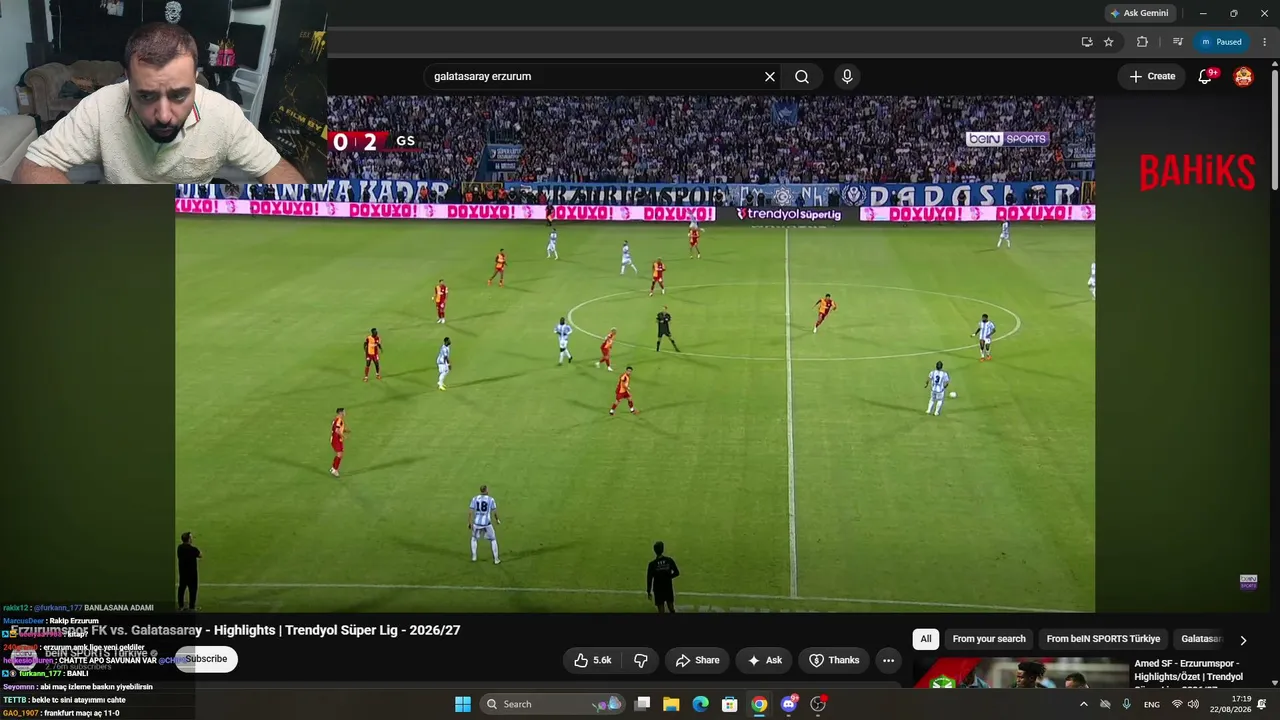
Task: Click the football match video player
Action: pos(635,354)
